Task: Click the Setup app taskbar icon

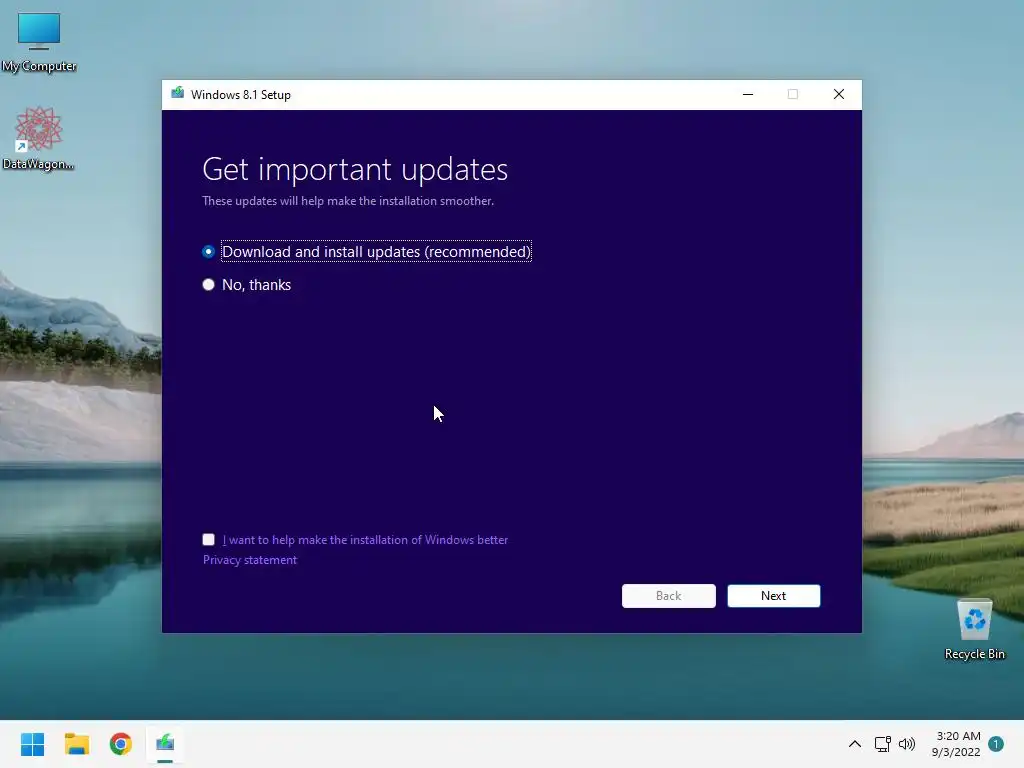Action: pyautogui.click(x=165, y=744)
